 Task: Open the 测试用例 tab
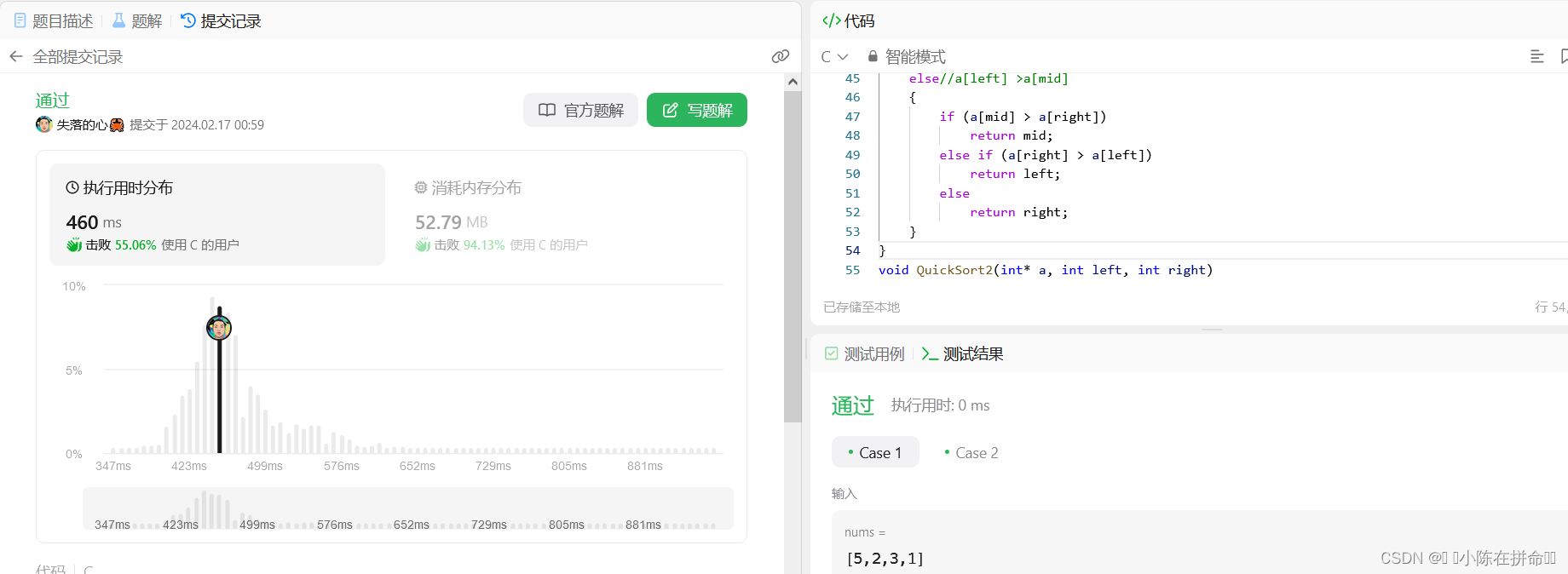tap(864, 354)
